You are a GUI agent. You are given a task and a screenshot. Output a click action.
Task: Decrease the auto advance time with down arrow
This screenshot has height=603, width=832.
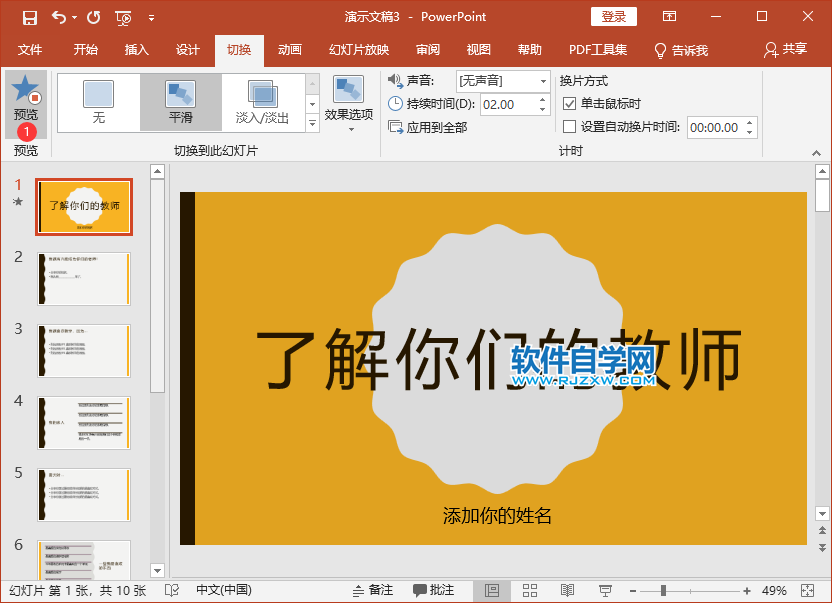click(749, 132)
